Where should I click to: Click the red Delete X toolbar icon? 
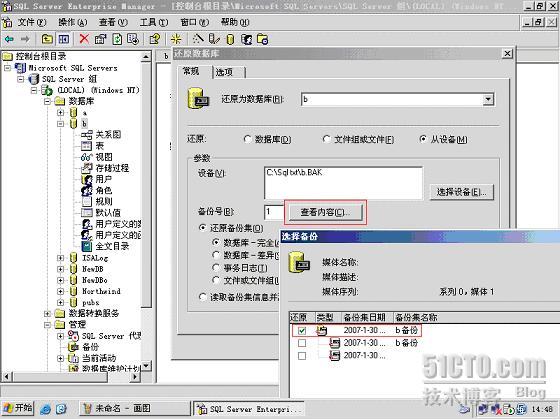pos(84,39)
